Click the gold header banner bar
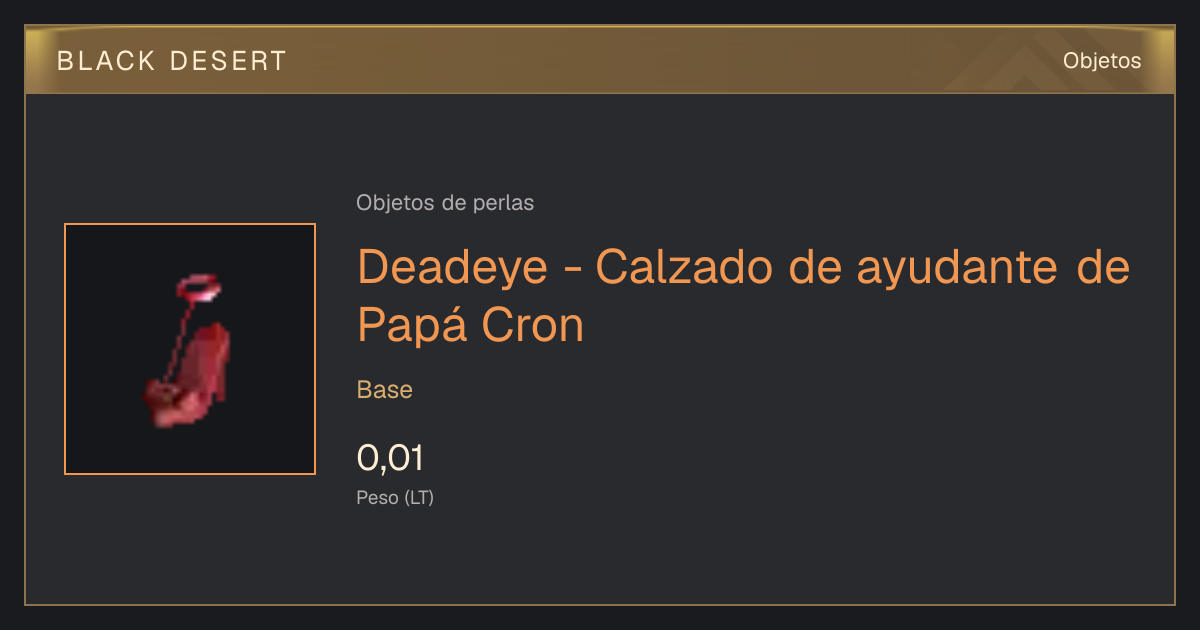 600,60
